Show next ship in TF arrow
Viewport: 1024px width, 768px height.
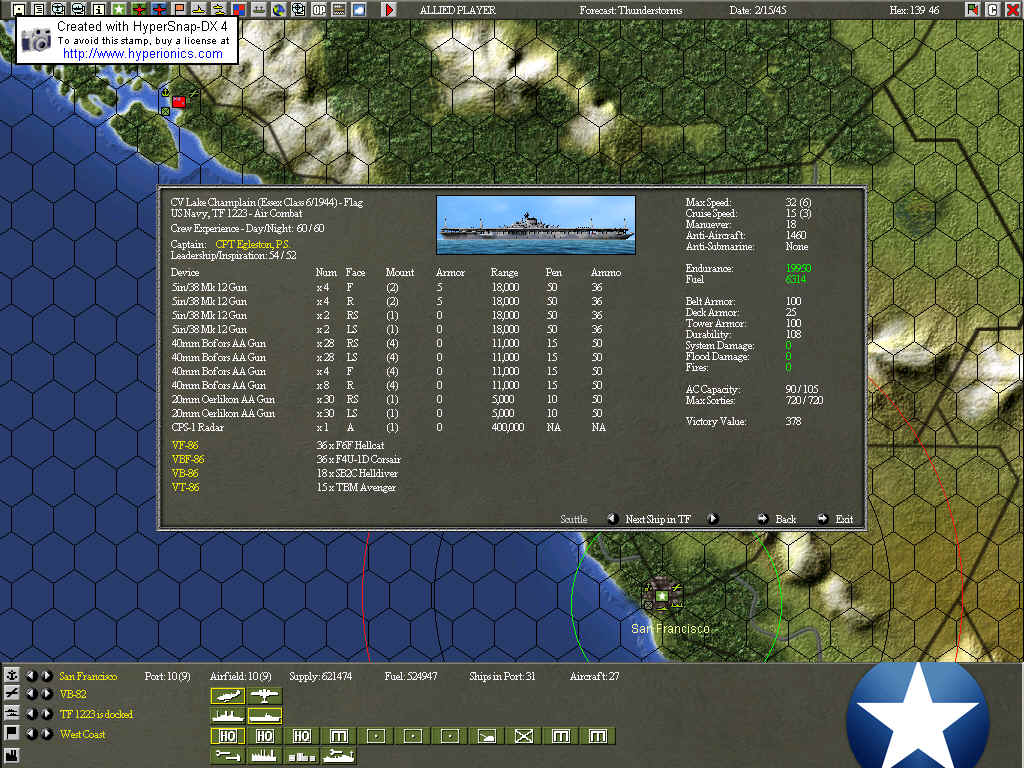click(713, 519)
